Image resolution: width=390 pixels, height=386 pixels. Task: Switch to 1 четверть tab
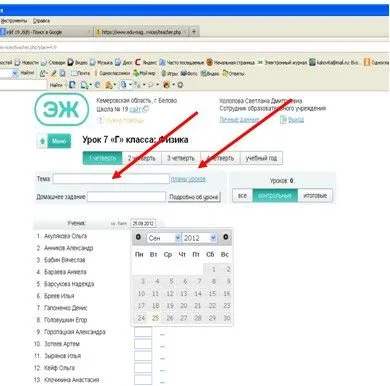[x=102, y=158]
